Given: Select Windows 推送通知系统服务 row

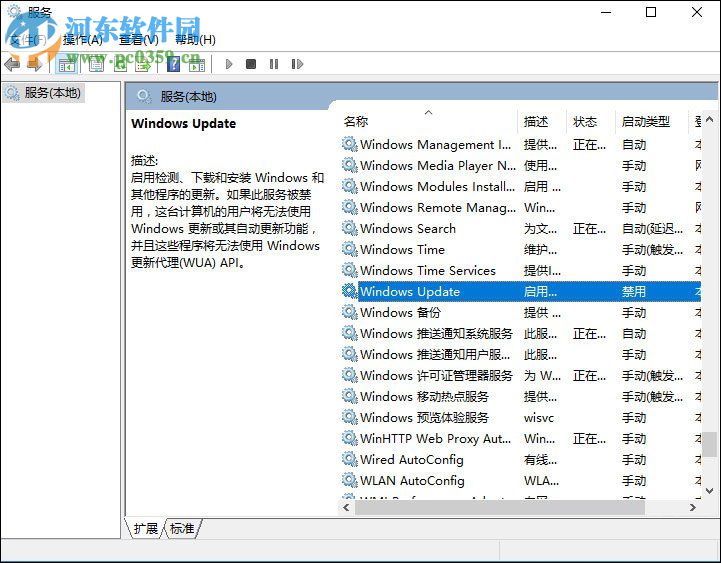Looking at the screenshot, I should pyautogui.click(x=521, y=333).
